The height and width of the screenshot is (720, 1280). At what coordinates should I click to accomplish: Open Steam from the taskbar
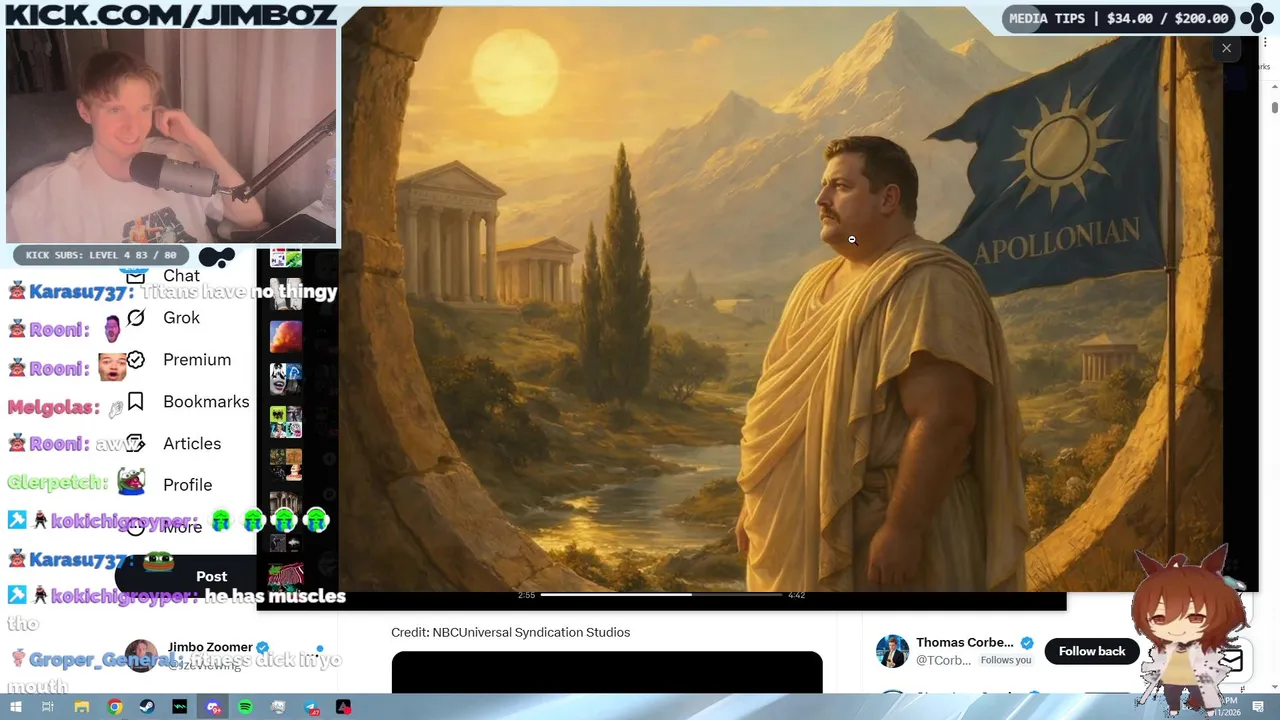pos(147,707)
